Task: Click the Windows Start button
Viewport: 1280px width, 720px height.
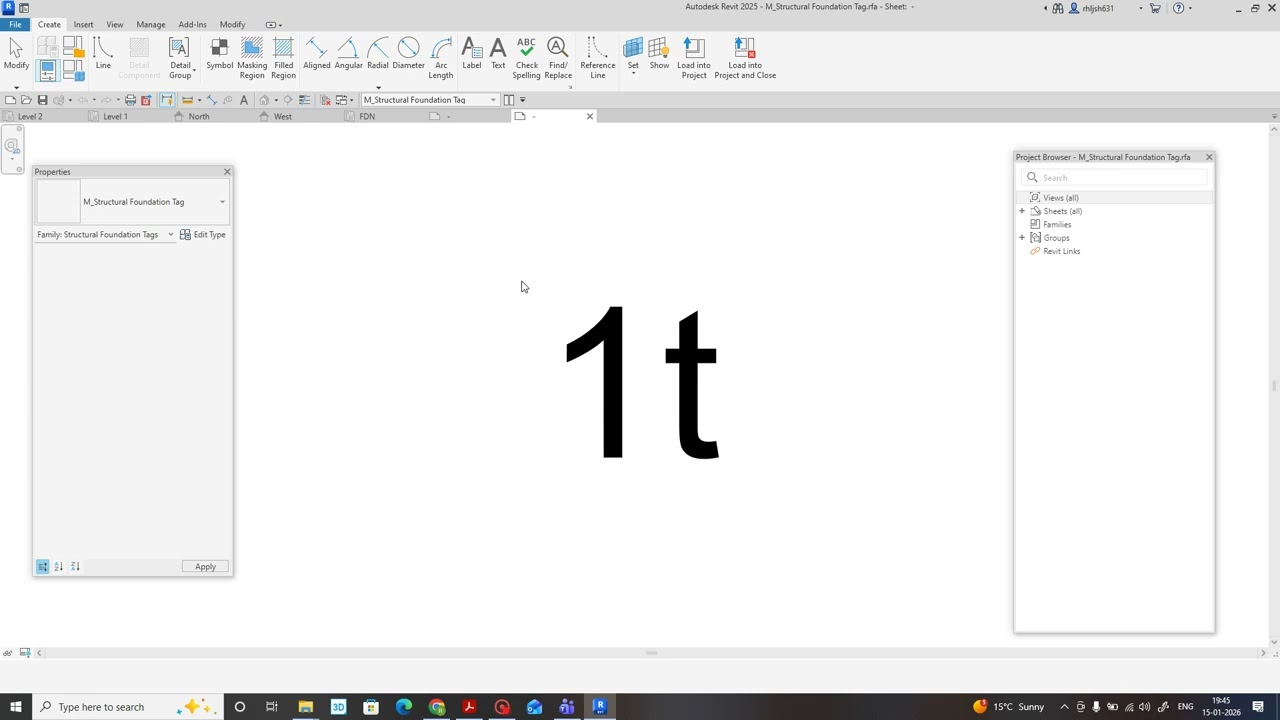Action: tap(16, 707)
